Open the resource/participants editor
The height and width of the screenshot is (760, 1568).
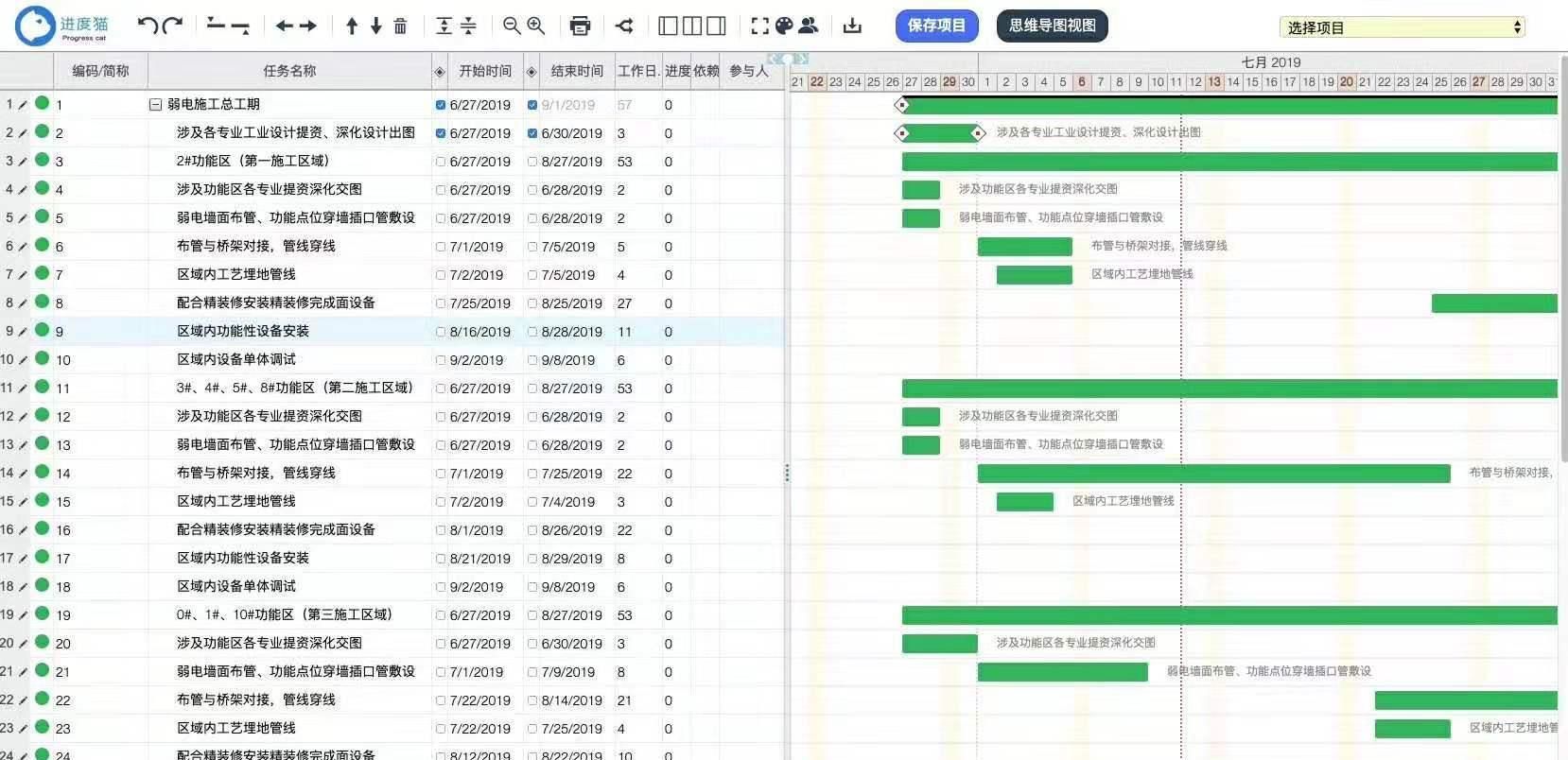tap(809, 26)
